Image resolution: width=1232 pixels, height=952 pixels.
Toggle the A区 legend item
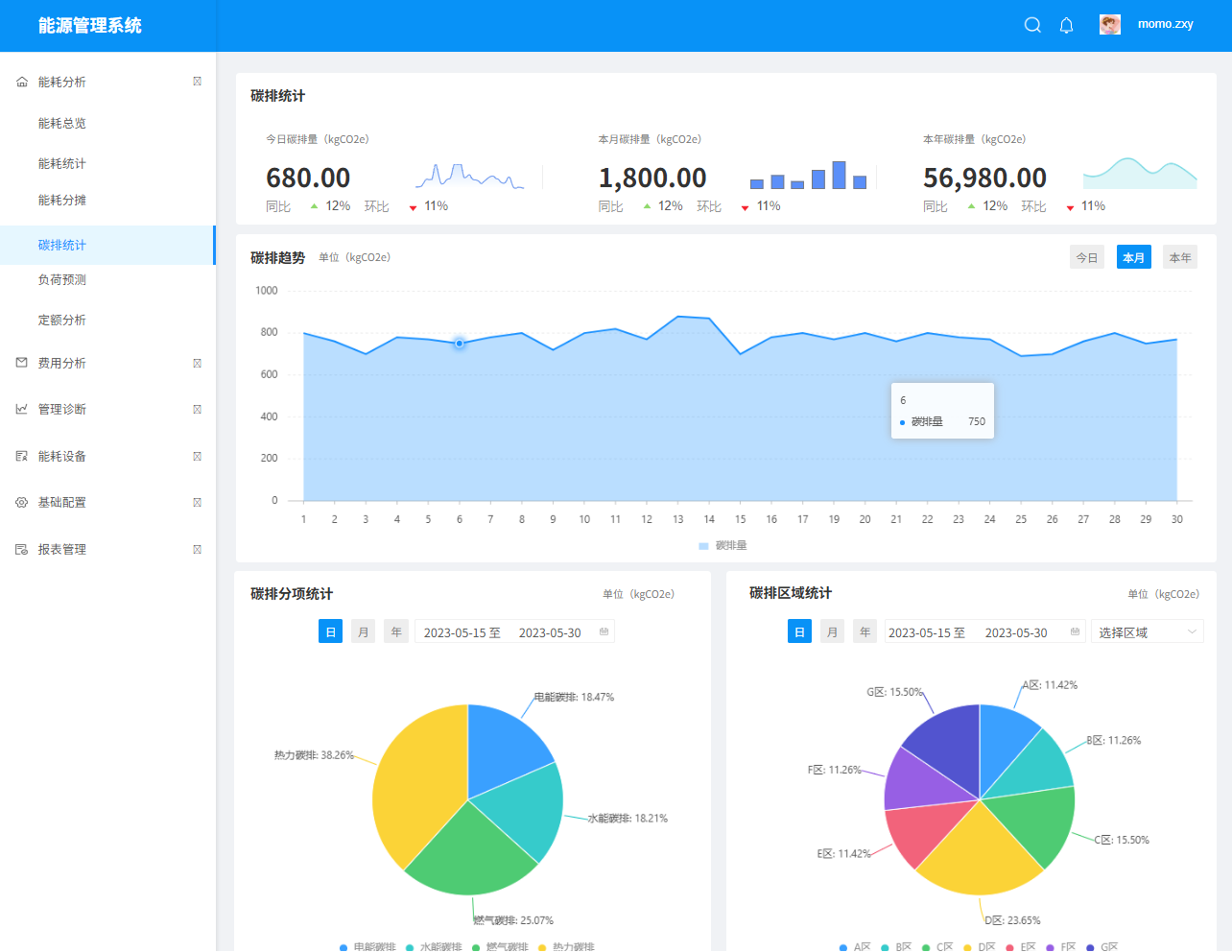point(855,946)
